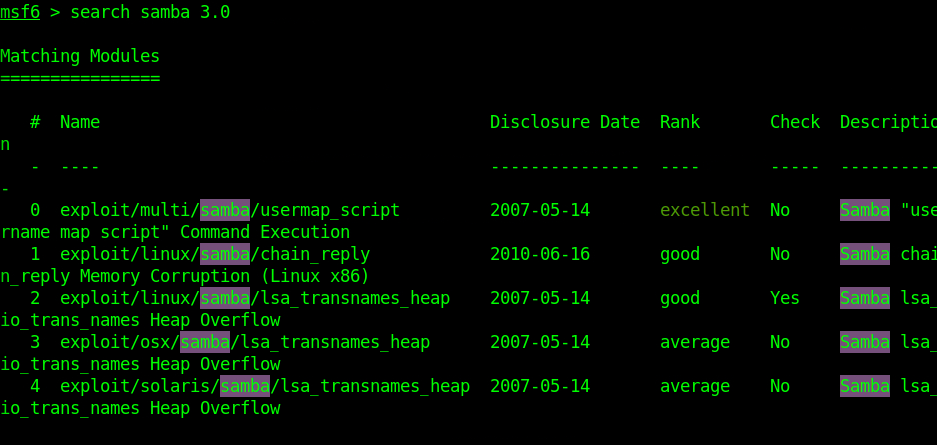Click the 'Matching Modules' heading
937x445 pixels.
[x=80, y=56]
